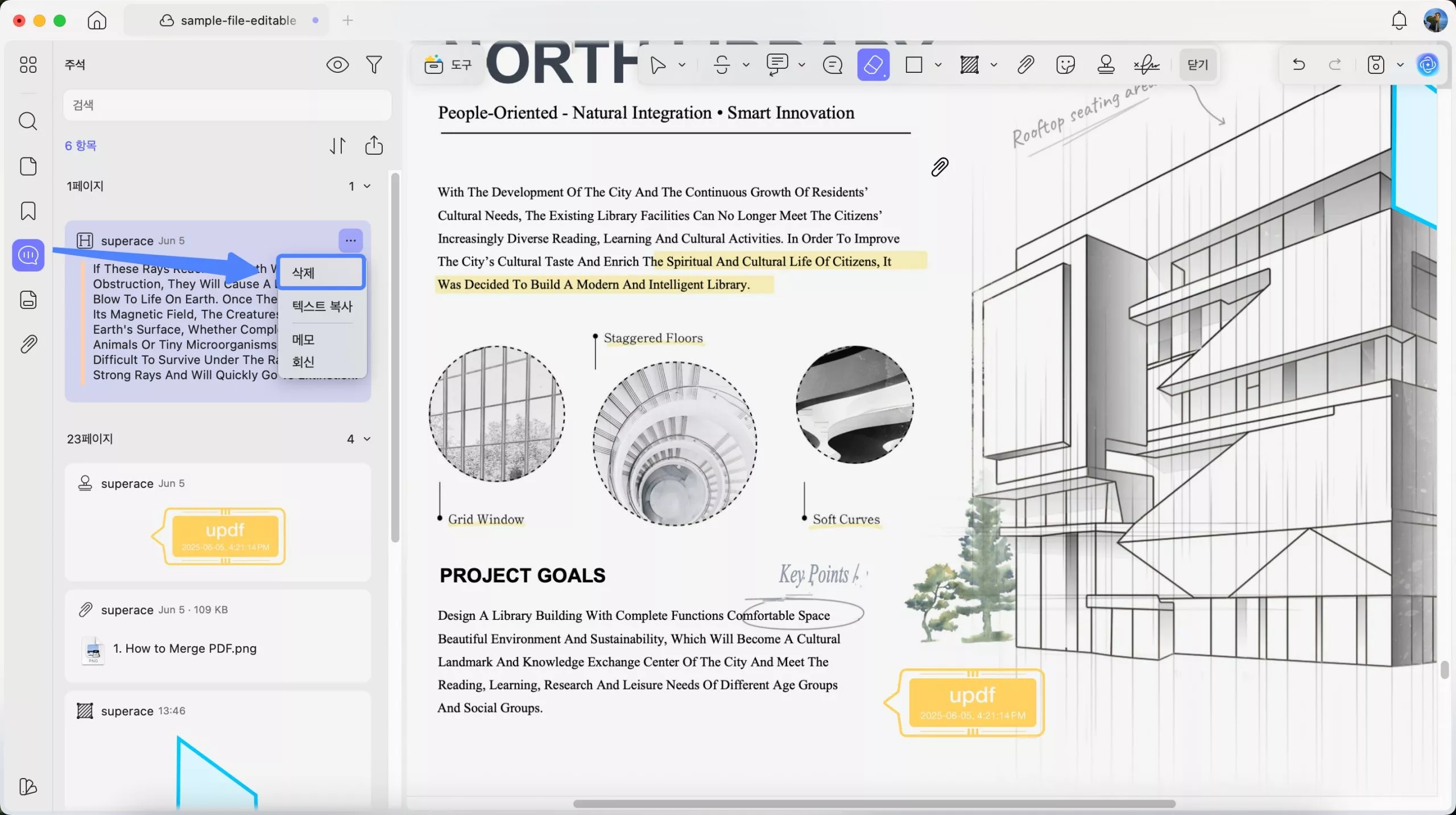Select the attach file paperclip tool
Image resolution: width=1456 pixels, height=815 pixels.
tap(1025, 65)
